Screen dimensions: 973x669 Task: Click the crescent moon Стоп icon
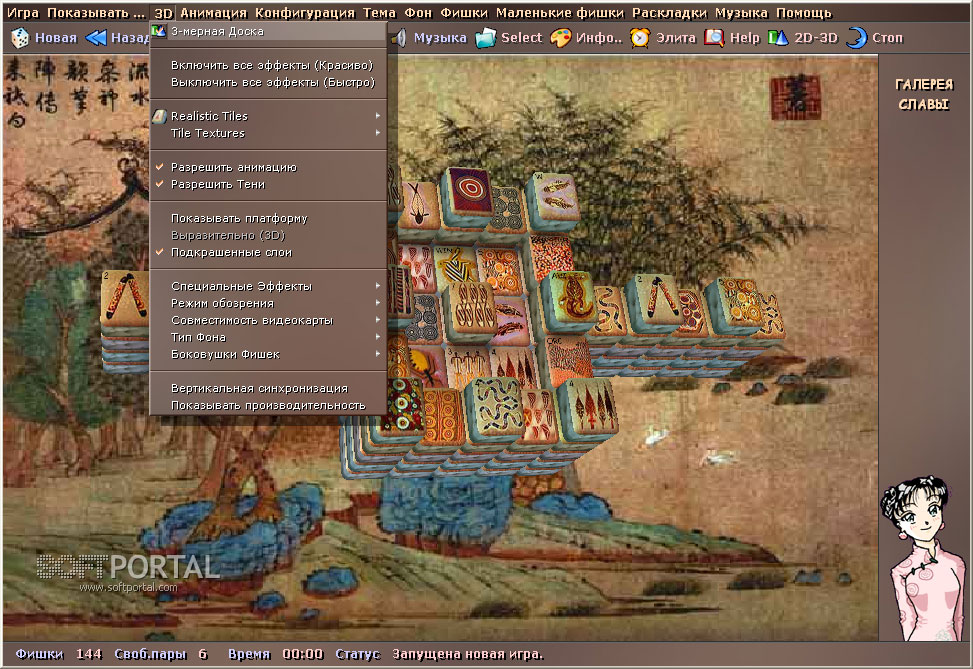(x=856, y=38)
